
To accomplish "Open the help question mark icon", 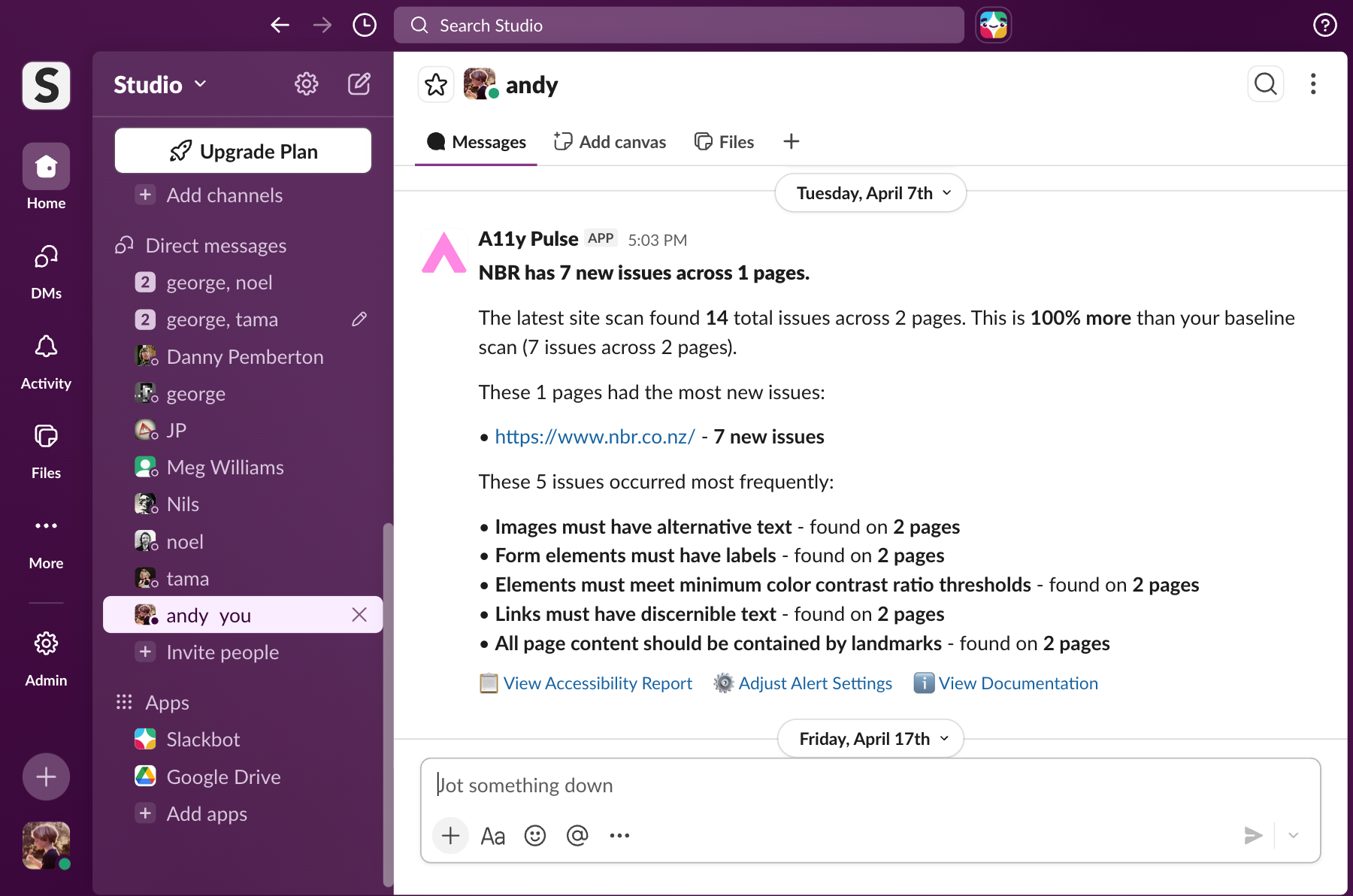I will coord(1324,25).
